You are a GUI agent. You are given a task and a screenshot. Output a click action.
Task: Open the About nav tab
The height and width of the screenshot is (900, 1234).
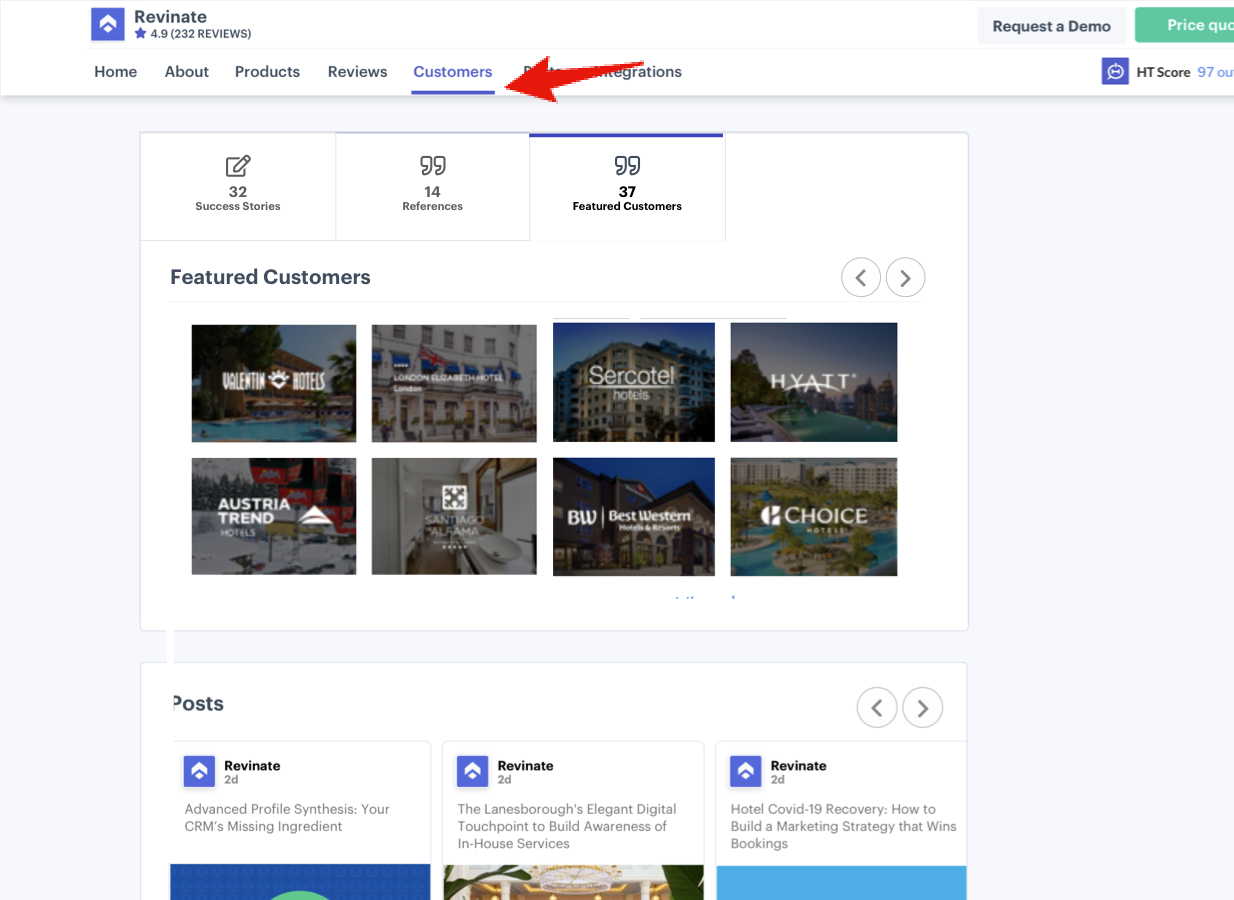[187, 72]
